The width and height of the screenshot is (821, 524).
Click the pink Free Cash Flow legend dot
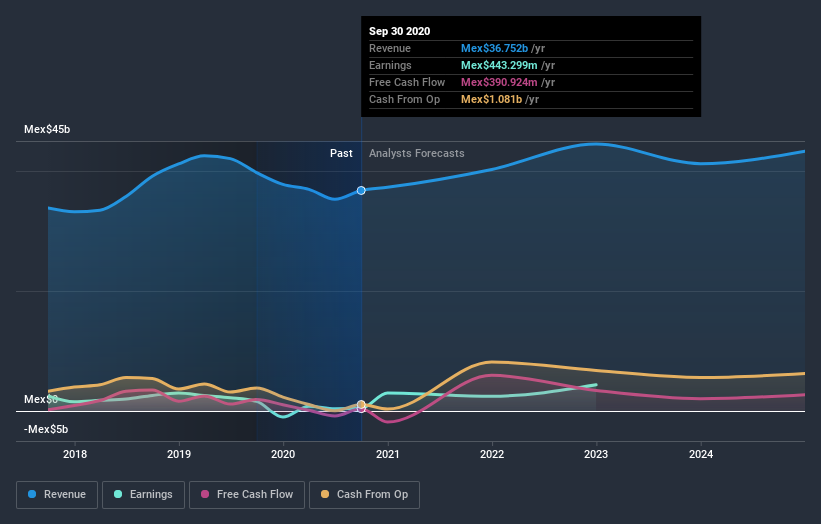tap(205, 494)
